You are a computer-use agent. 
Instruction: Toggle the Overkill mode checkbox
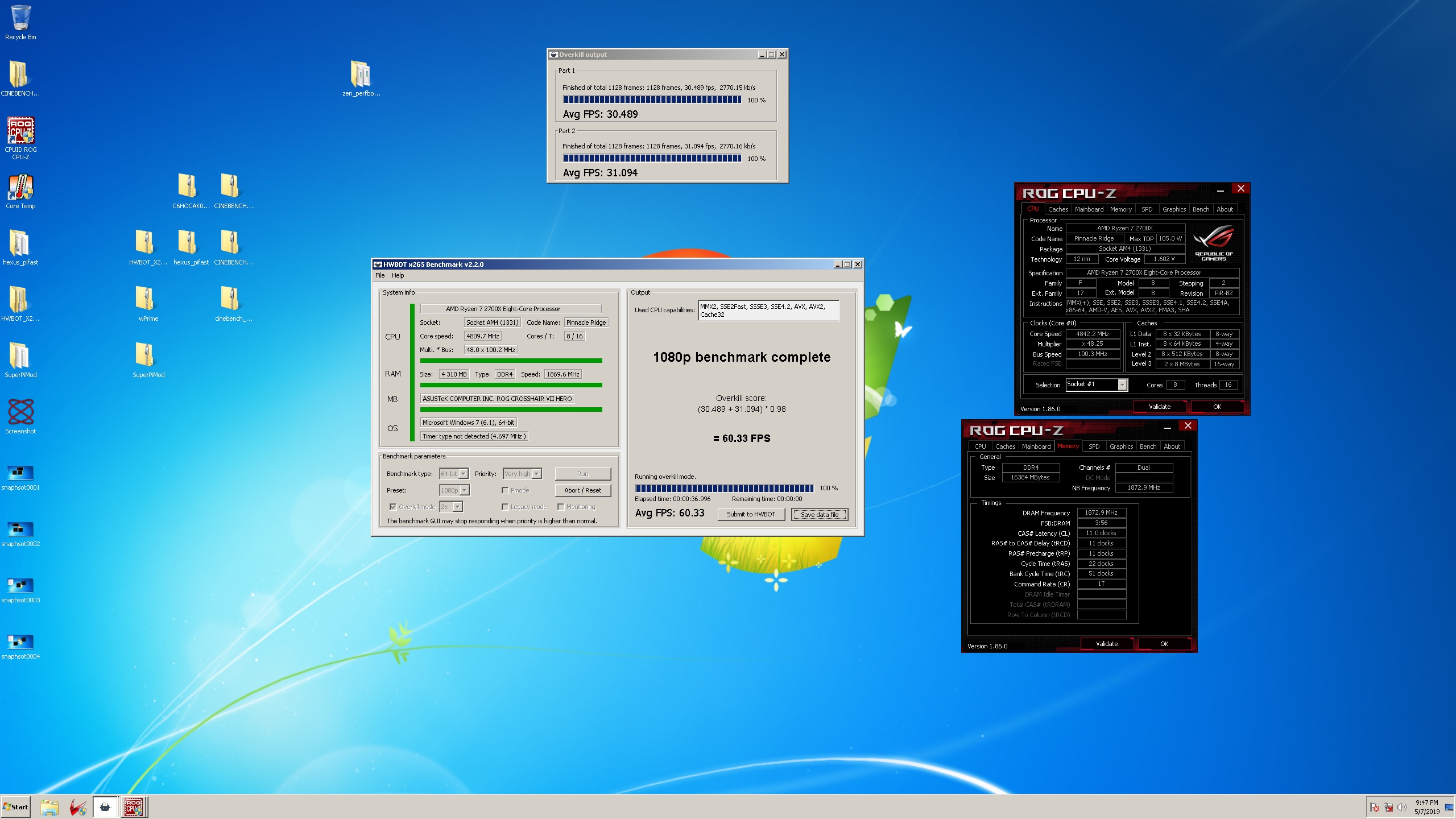(392, 507)
